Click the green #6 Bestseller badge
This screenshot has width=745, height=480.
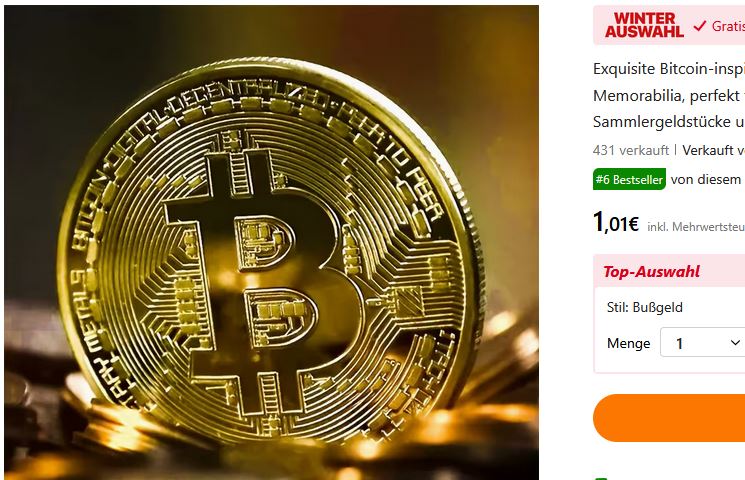[629, 179]
